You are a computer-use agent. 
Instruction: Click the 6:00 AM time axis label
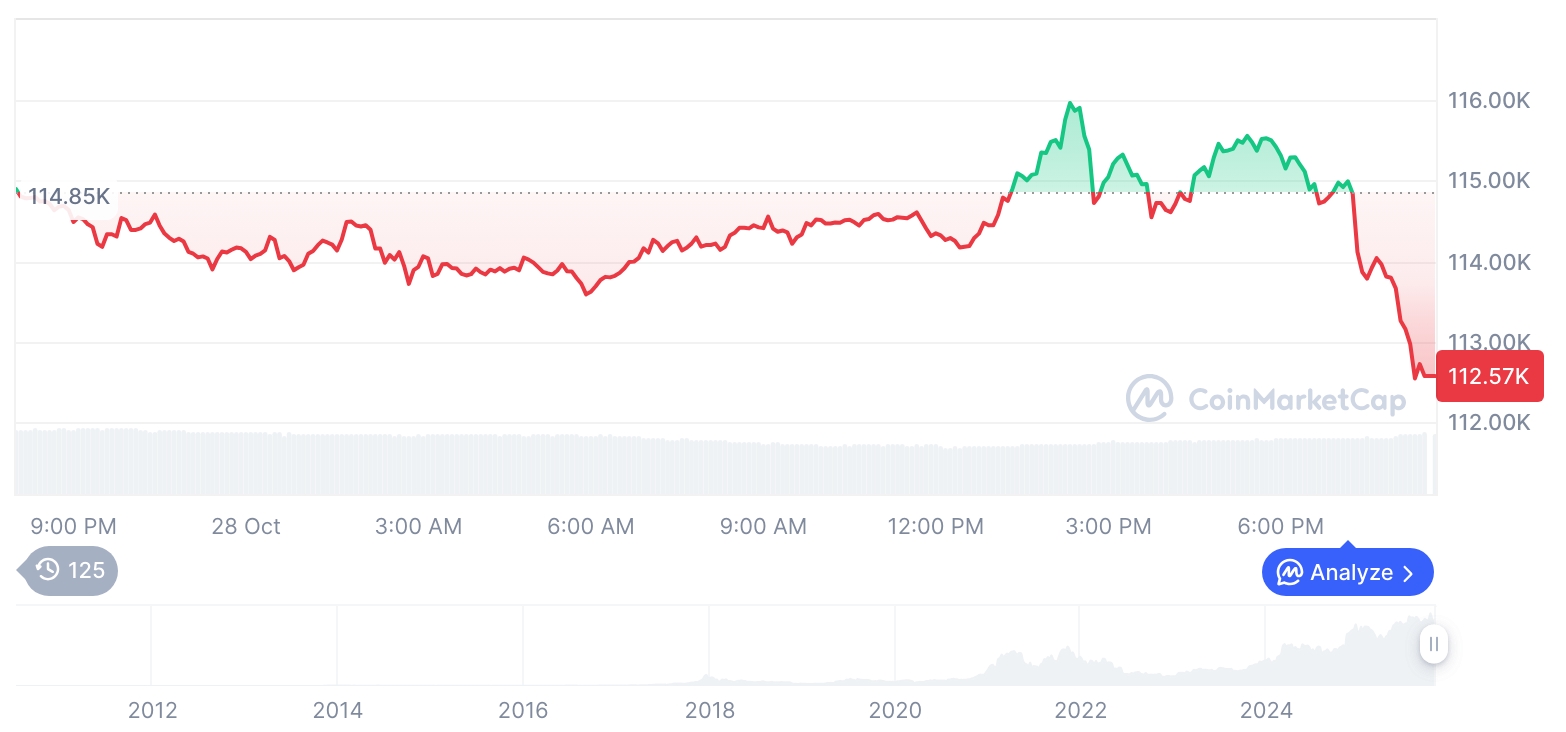pos(590,526)
